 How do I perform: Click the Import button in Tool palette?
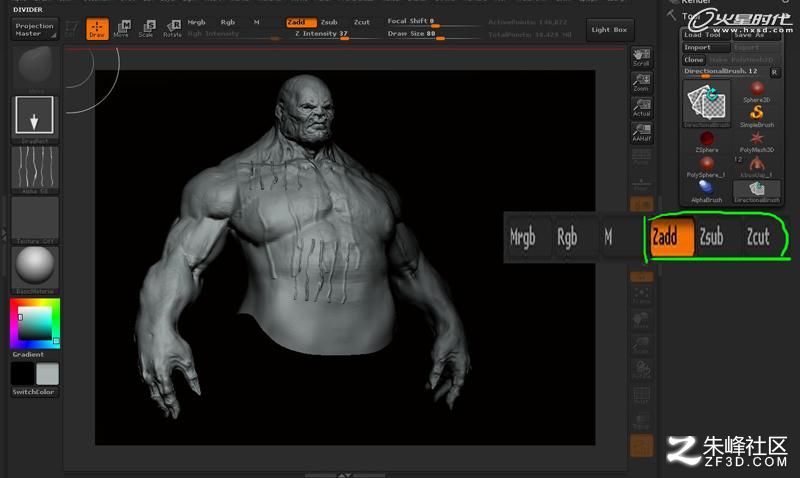point(707,47)
